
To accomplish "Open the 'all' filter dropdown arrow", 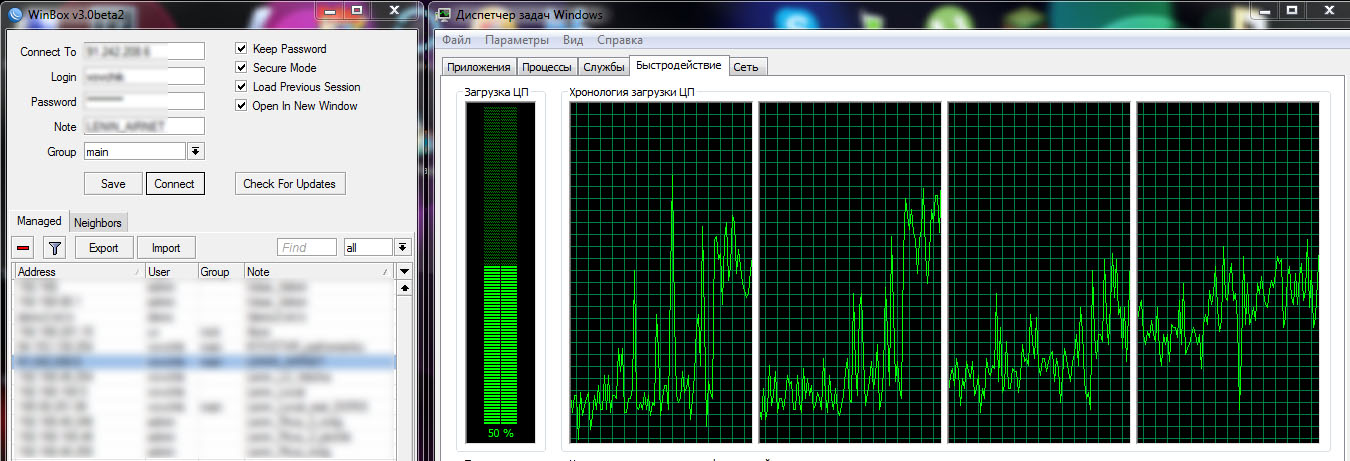I will [x=403, y=247].
